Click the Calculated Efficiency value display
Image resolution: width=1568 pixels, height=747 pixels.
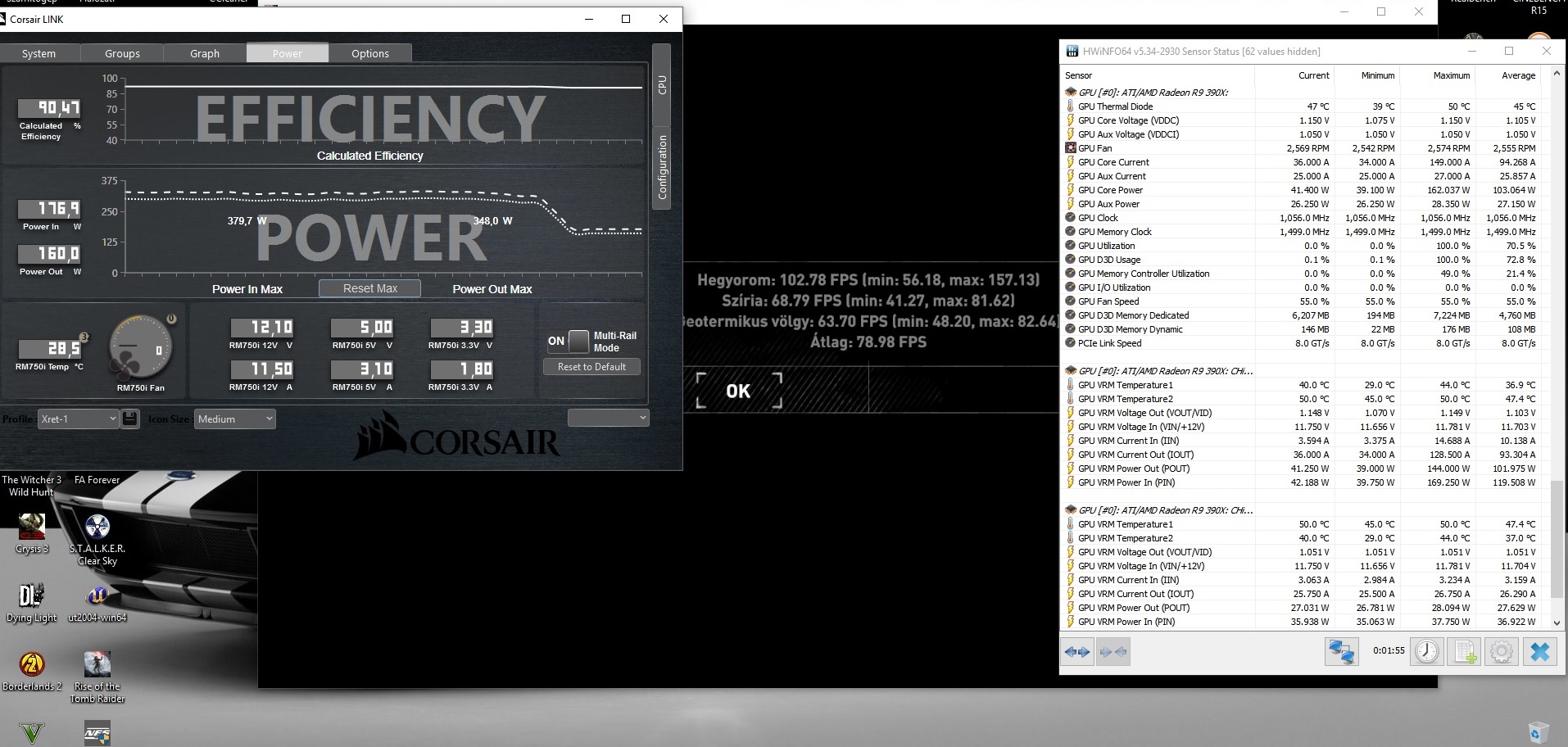click(x=50, y=108)
